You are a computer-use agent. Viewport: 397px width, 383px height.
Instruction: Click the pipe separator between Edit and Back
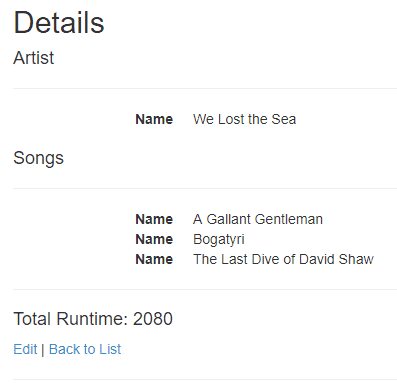coord(43,350)
